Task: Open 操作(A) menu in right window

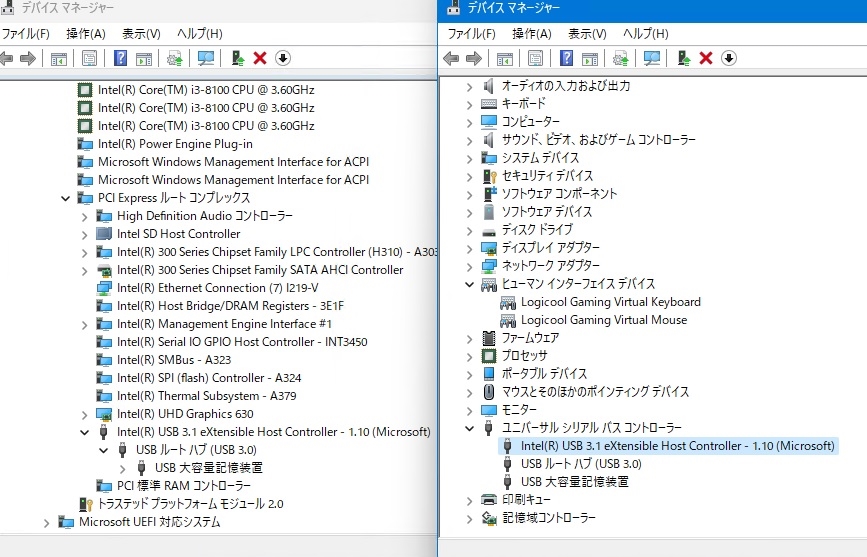Action: click(531, 34)
